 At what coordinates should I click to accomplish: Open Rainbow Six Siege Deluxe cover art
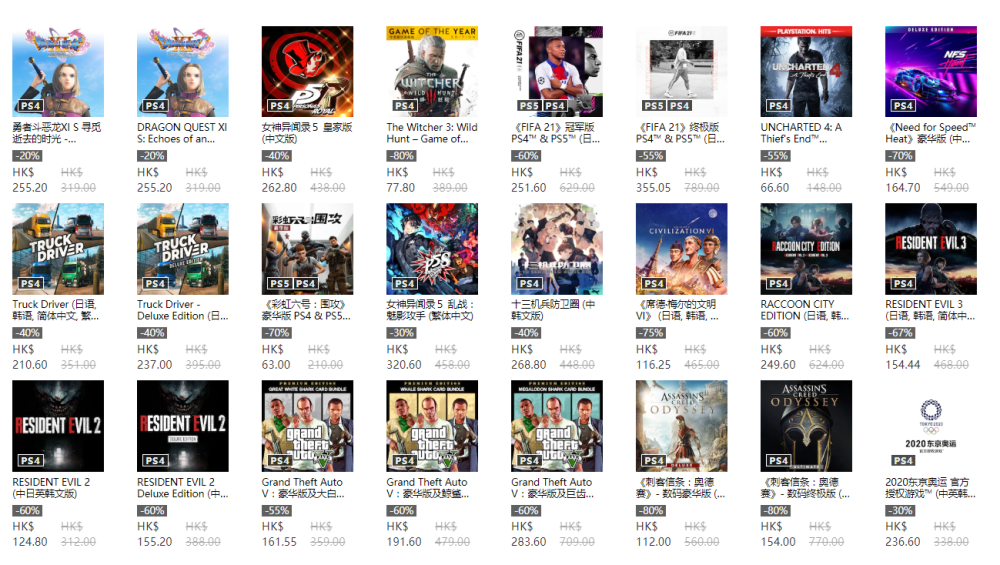[x=307, y=249]
